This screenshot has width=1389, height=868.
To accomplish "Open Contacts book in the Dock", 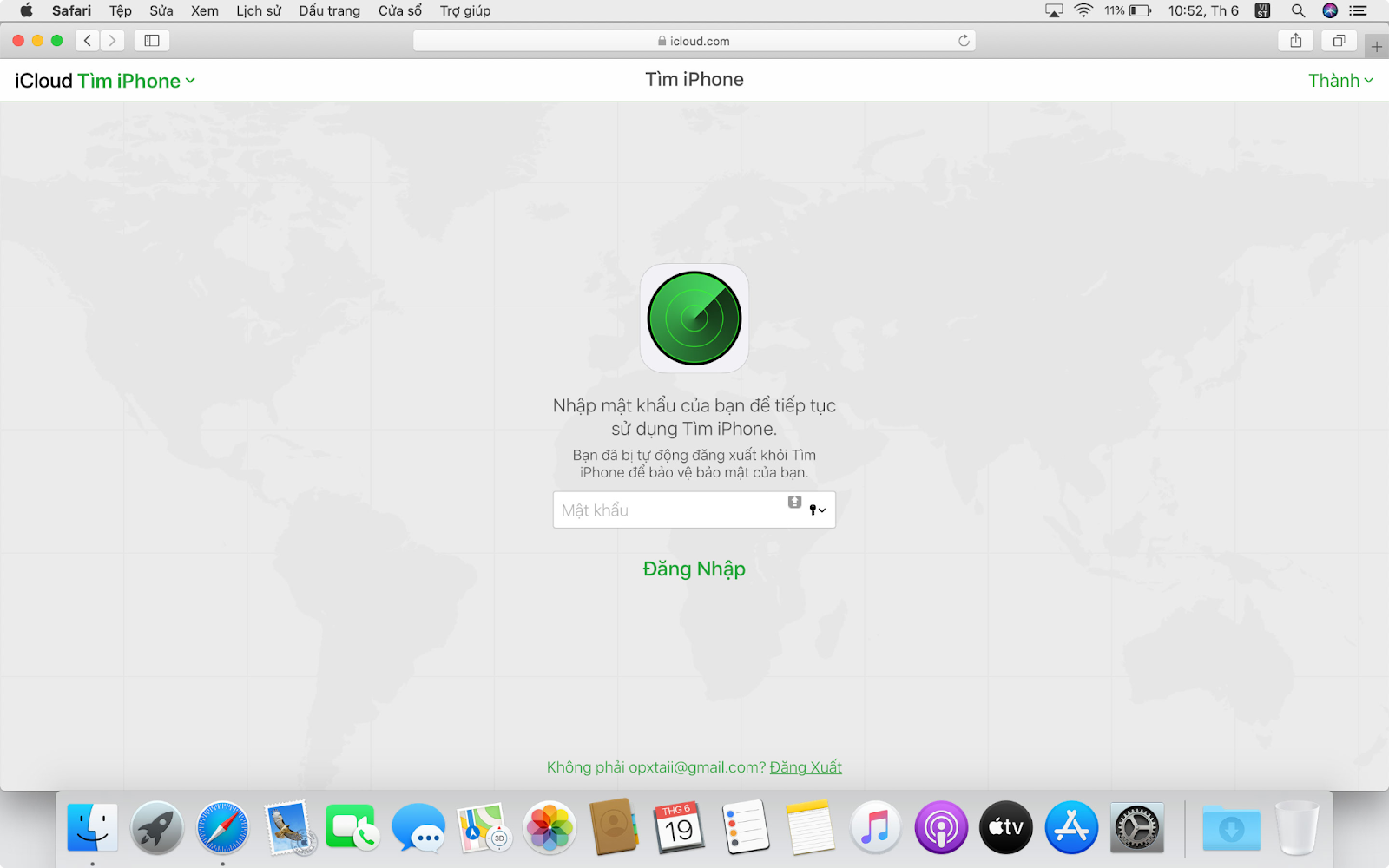I will 615,828.
